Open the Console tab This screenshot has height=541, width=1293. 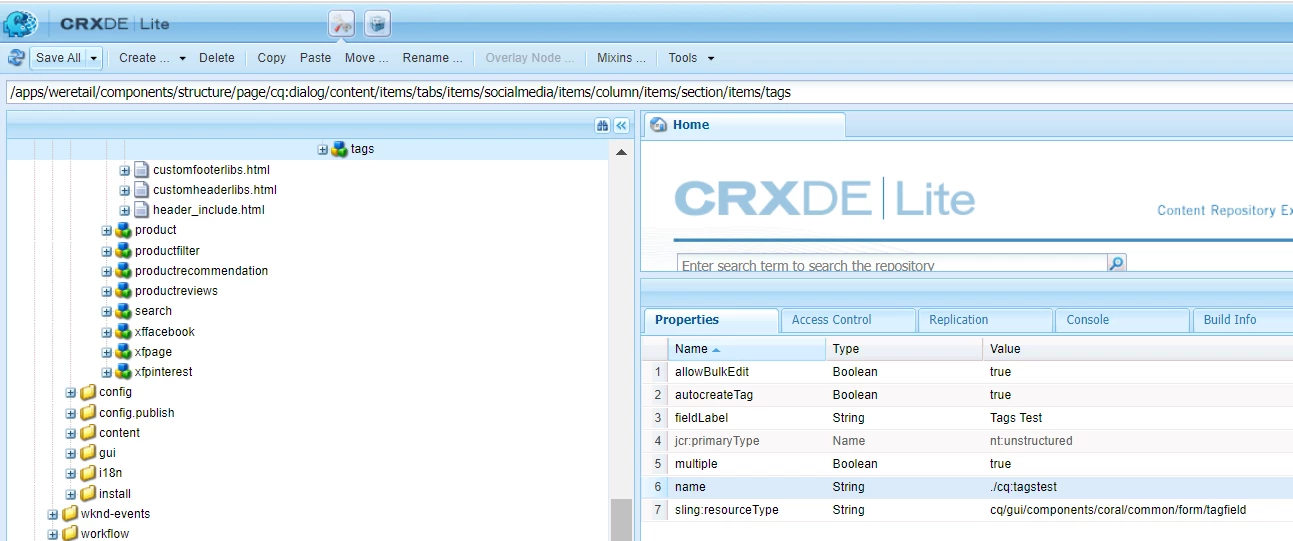click(1123, 320)
